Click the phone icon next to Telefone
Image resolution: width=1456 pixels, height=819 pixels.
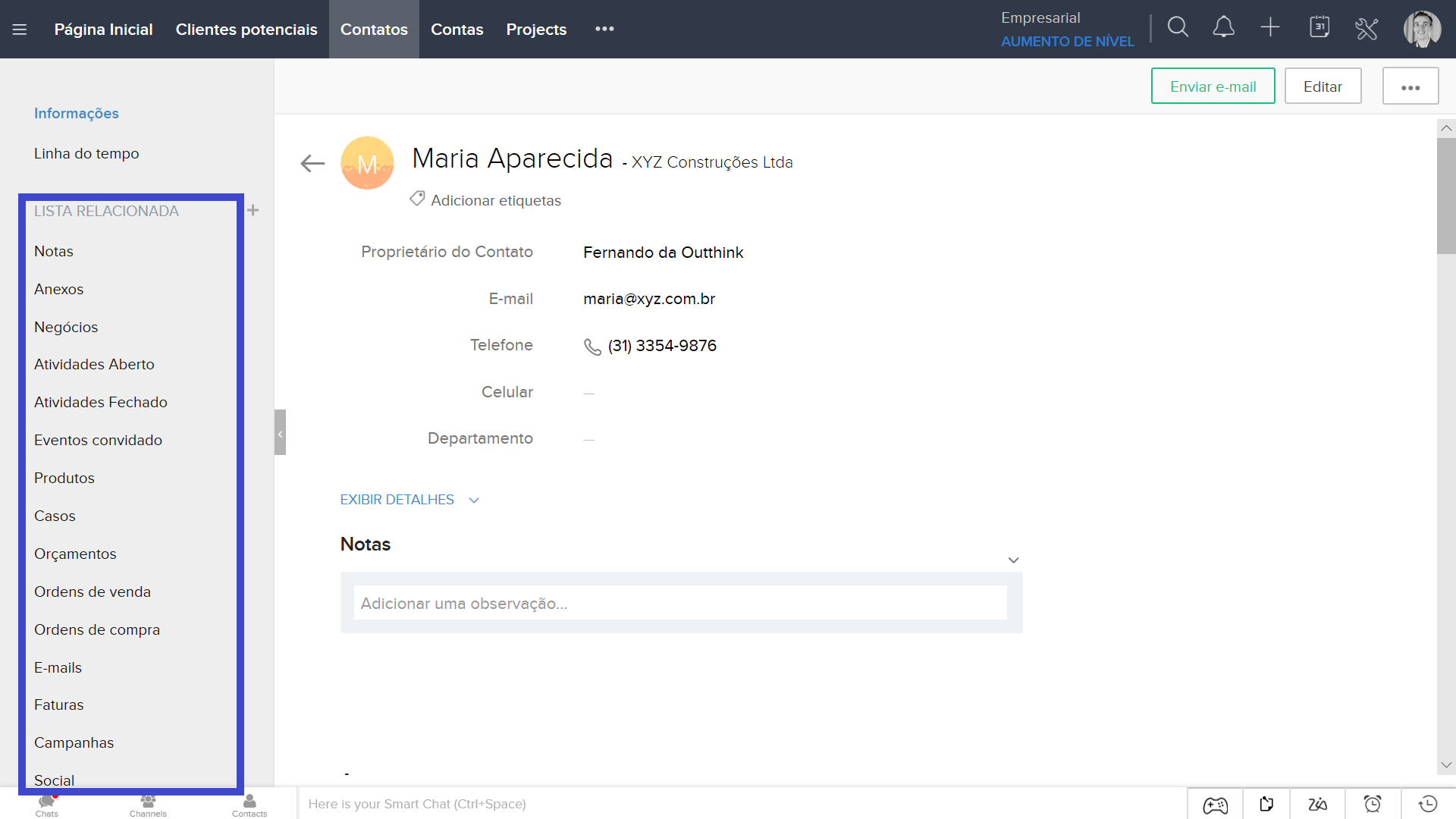(592, 347)
